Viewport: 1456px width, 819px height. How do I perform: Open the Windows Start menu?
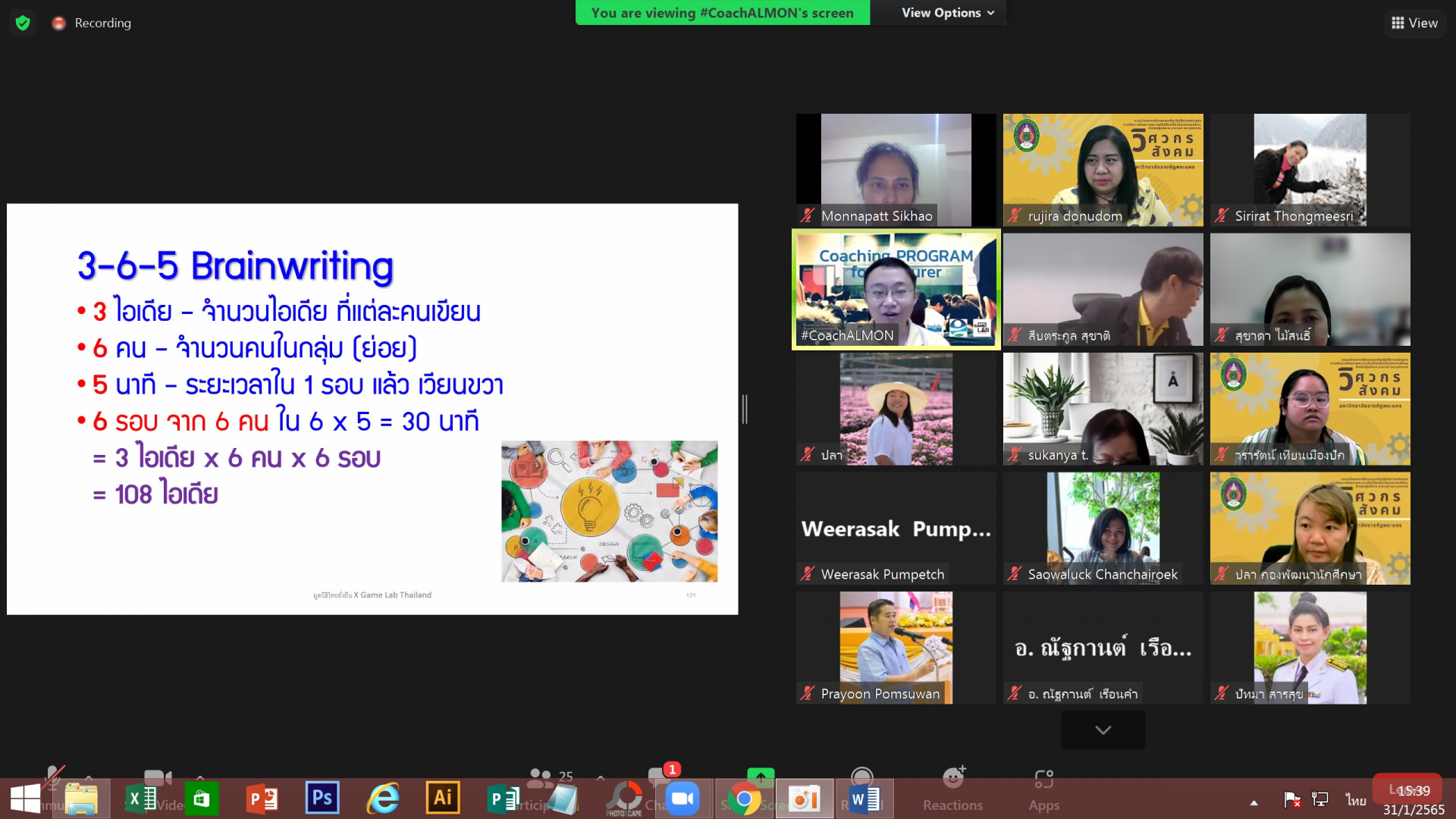(25, 799)
